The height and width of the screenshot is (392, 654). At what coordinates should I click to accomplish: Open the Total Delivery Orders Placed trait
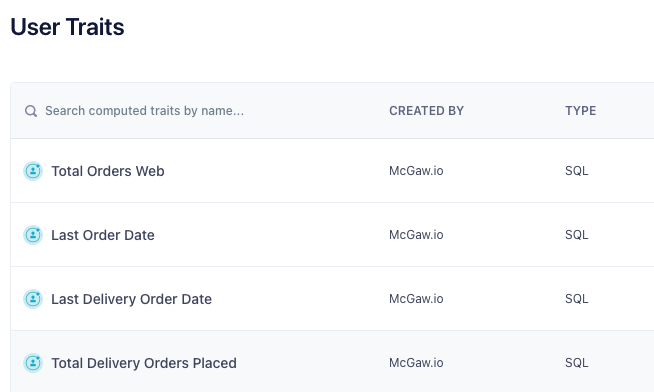click(144, 363)
